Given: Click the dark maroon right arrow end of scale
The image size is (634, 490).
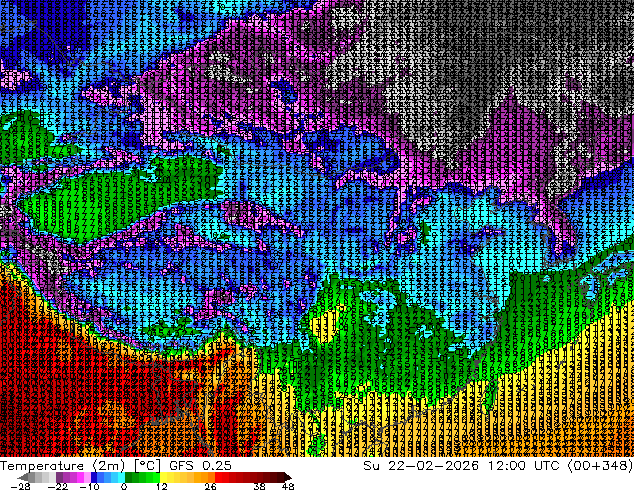Looking at the screenshot, I should 288,477.
